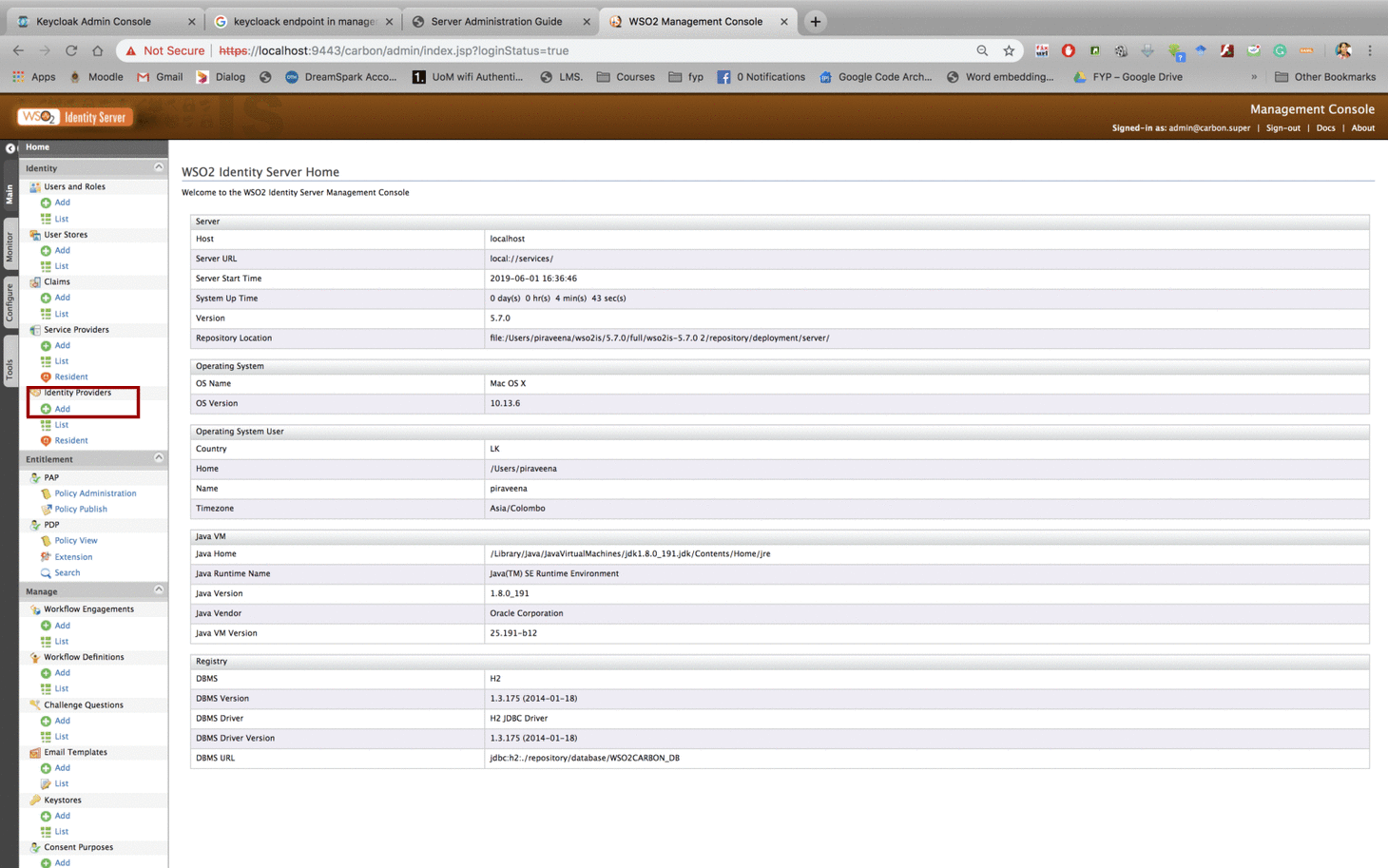This screenshot has width=1388, height=868.
Task: Open the Courses bookmark folder
Action: coord(626,77)
